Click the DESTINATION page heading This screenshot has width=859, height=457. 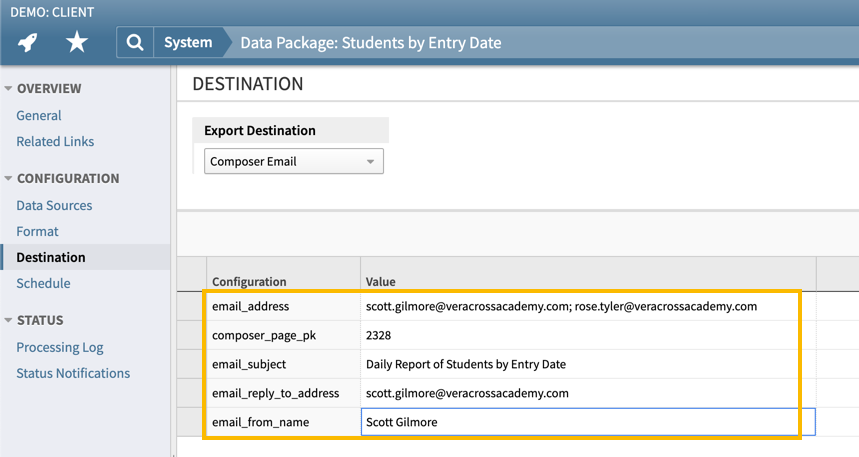tap(248, 84)
